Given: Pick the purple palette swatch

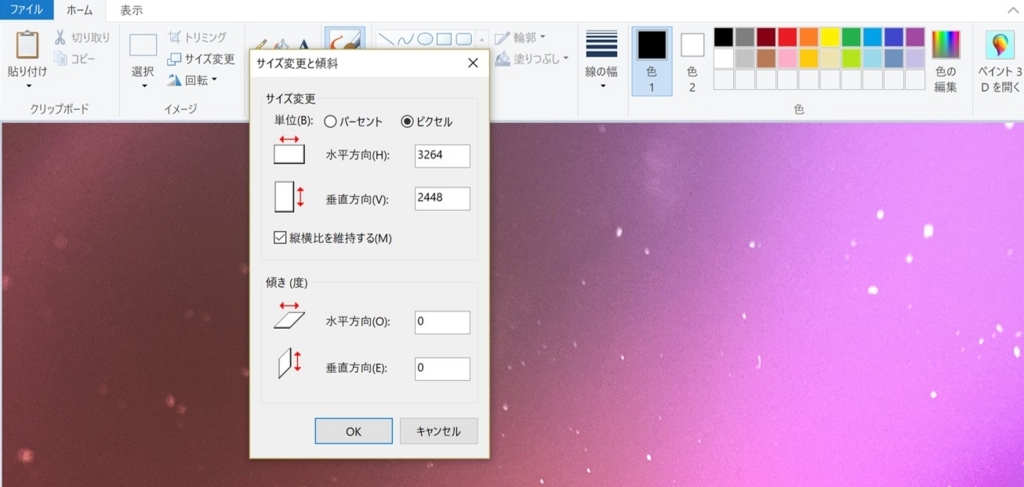Looking at the screenshot, I should tap(915, 37).
